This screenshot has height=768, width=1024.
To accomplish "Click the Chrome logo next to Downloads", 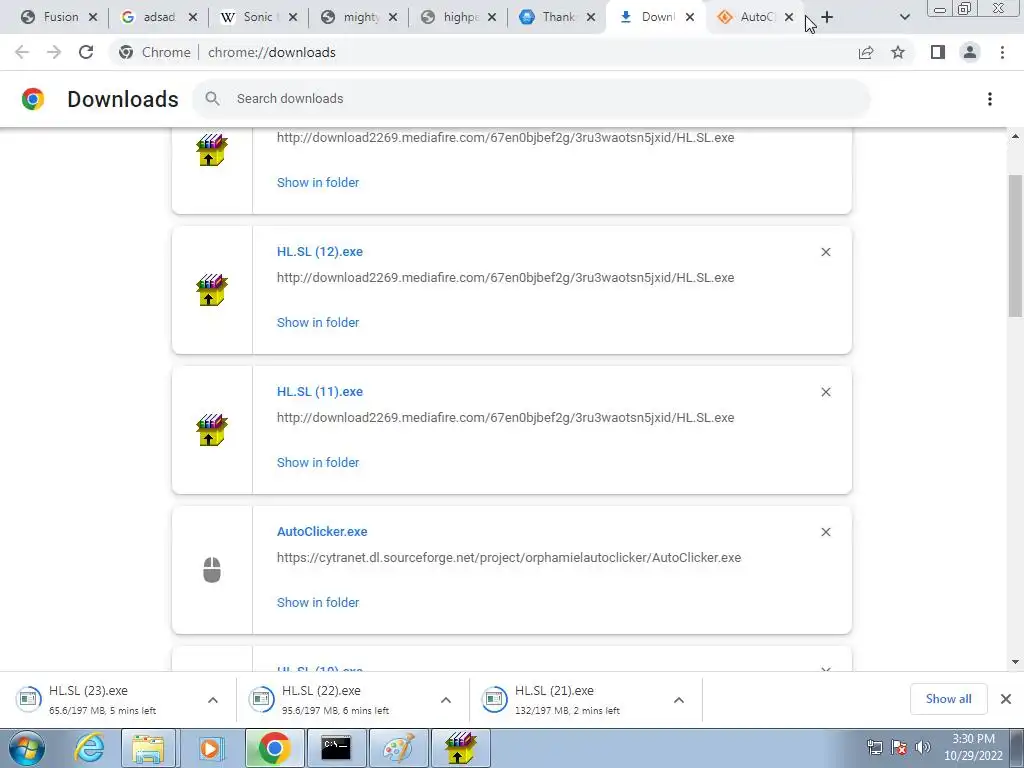I will click(x=33, y=99).
